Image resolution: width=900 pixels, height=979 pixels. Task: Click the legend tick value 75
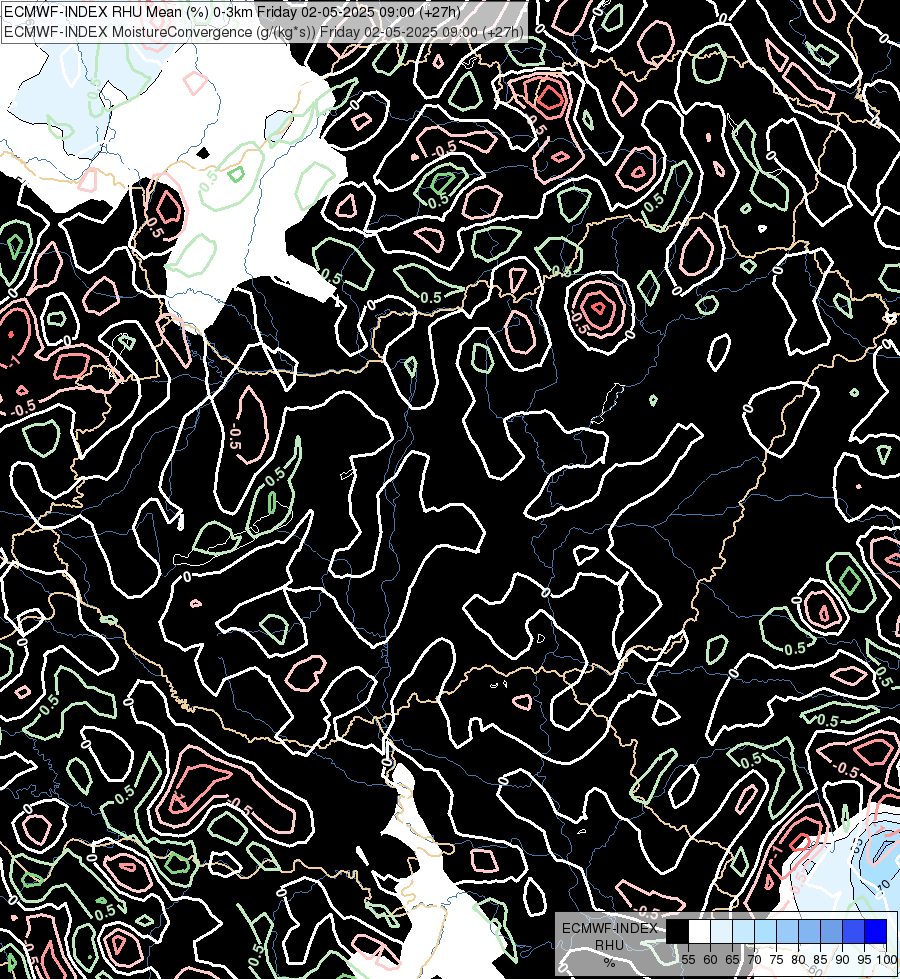(776, 960)
